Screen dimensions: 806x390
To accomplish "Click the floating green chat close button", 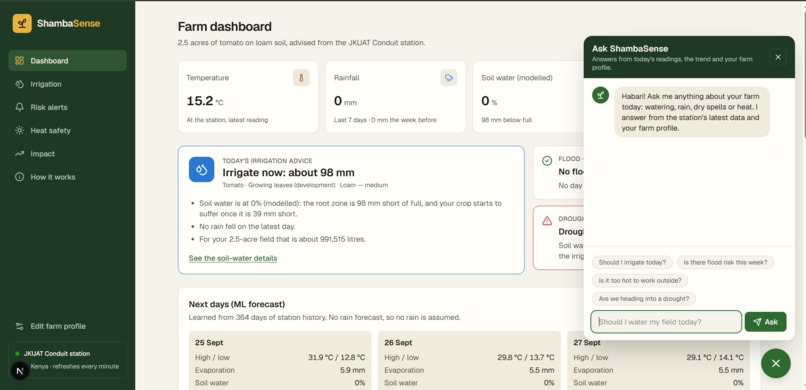I will click(776, 363).
